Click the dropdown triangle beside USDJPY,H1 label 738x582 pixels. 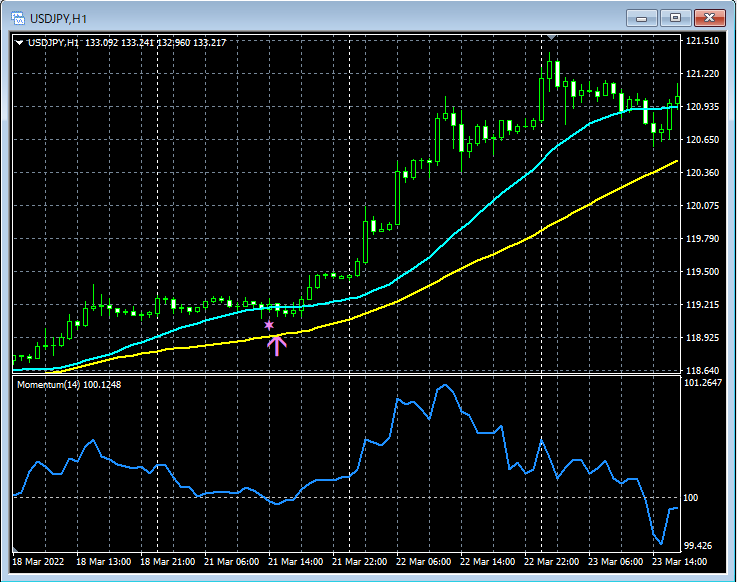pyautogui.click(x=19, y=43)
